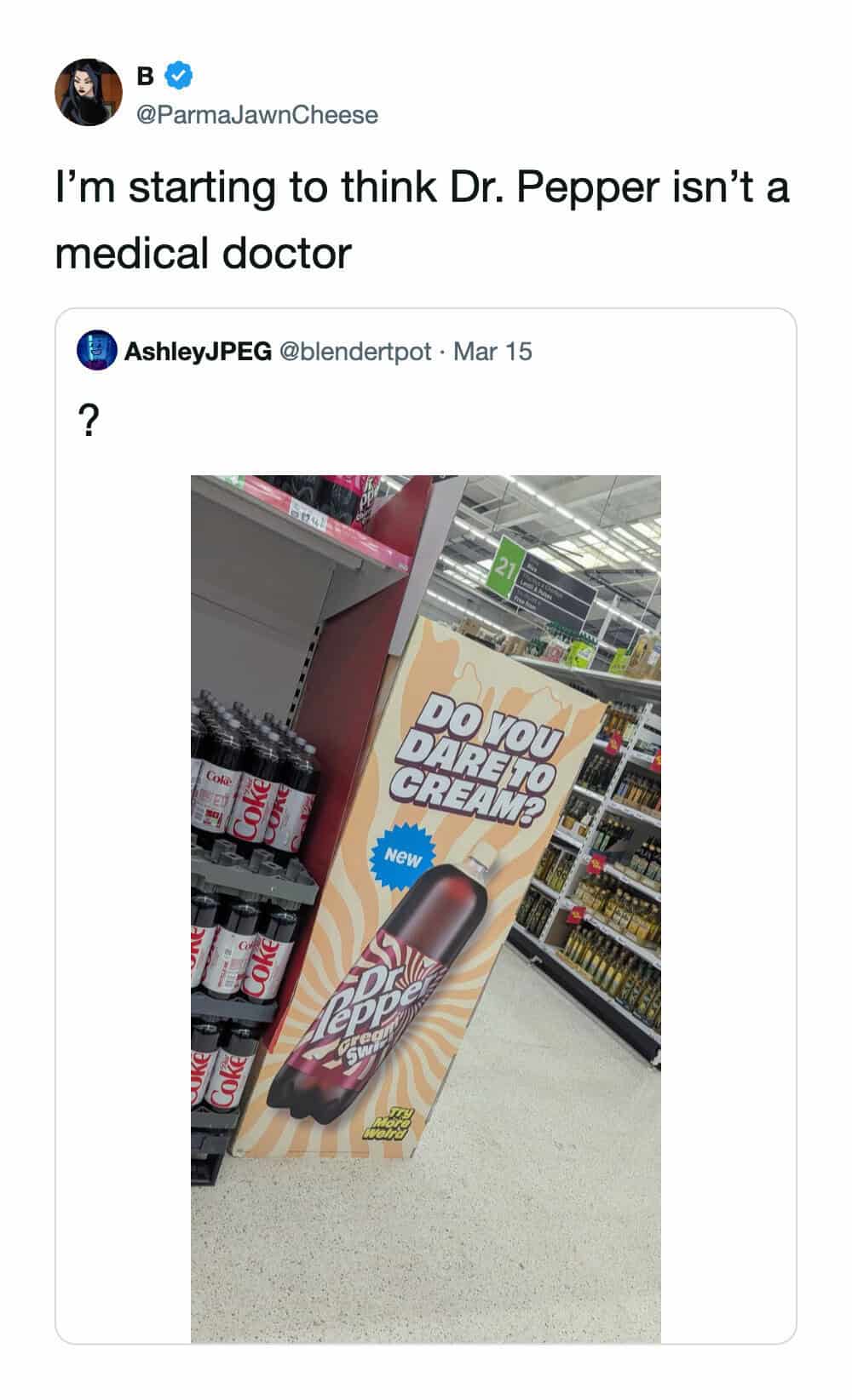Image resolution: width=852 pixels, height=1400 pixels.
Task: Open the AshleyJPEG display name
Action: click(x=198, y=351)
